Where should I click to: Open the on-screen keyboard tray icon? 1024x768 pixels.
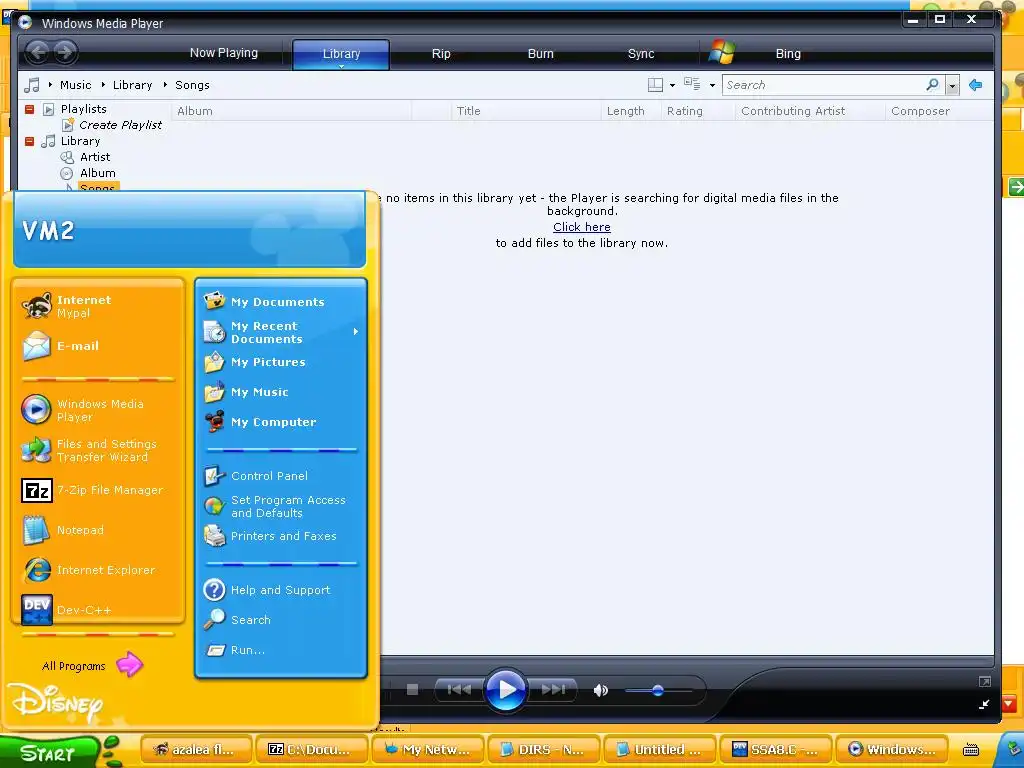970,750
